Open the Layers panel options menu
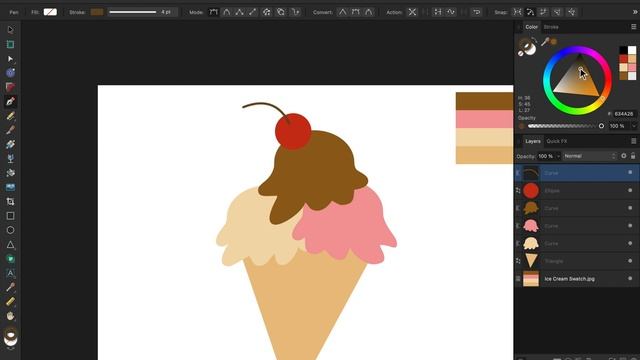640x360 pixels. [x=633, y=141]
